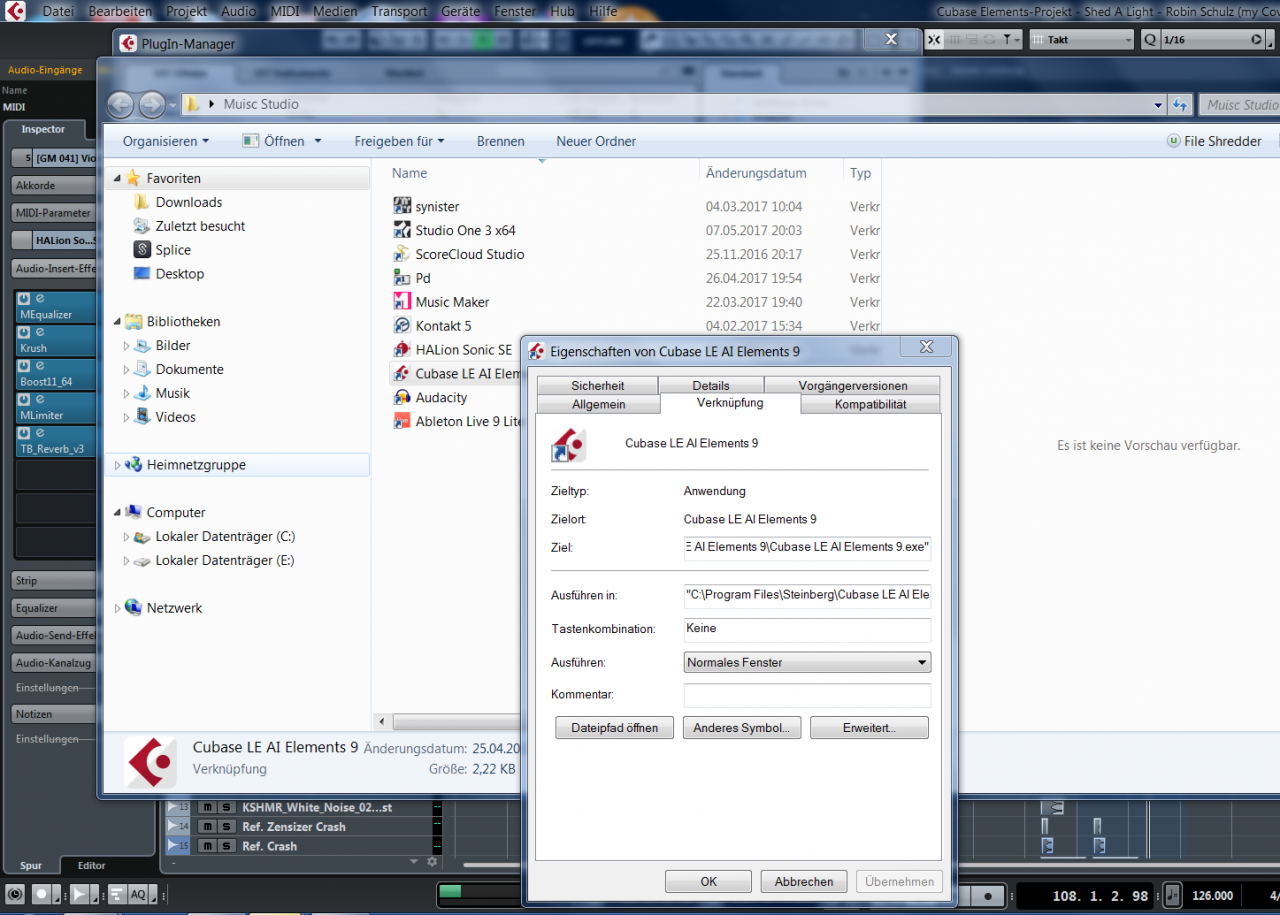
Task: Click the Downloads favorite folder
Action: [x=177, y=202]
